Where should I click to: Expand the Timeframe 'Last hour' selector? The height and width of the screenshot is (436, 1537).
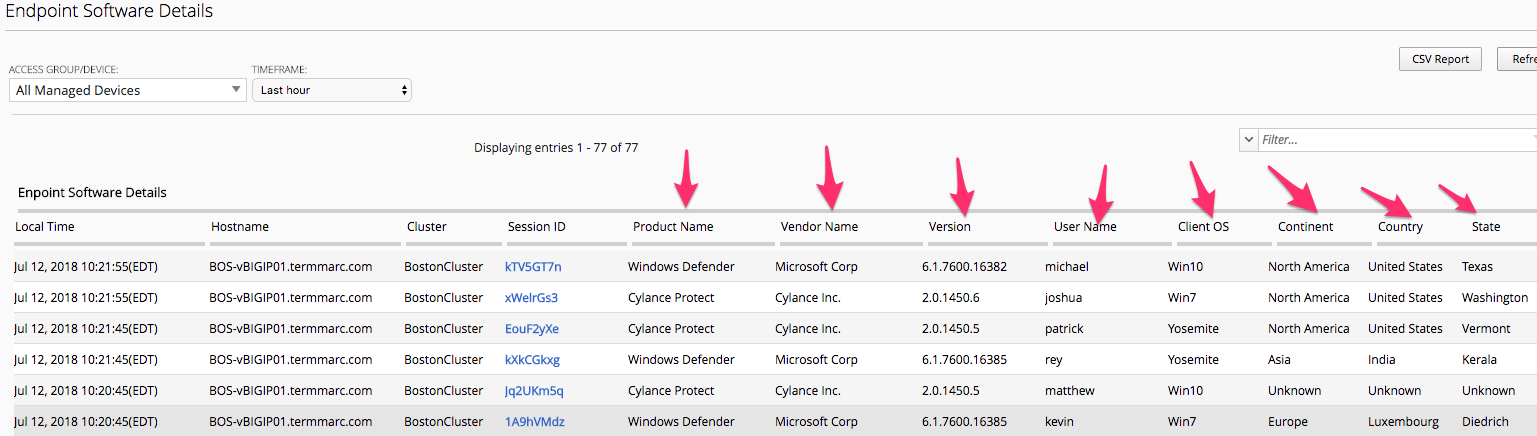tap(332, 90)
